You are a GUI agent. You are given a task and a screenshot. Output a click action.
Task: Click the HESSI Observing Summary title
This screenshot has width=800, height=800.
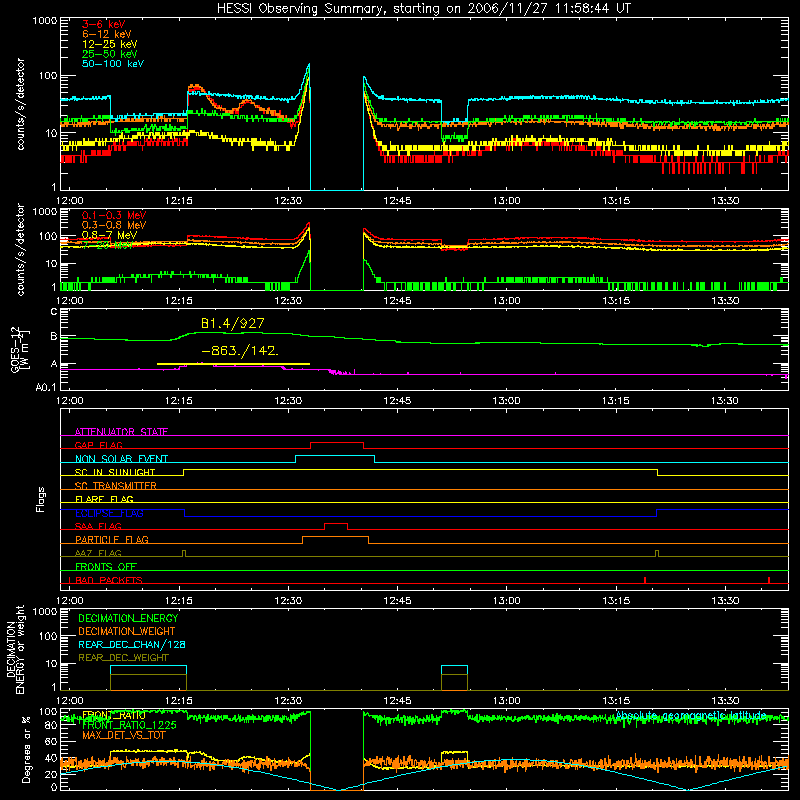(x=424, y=9)
